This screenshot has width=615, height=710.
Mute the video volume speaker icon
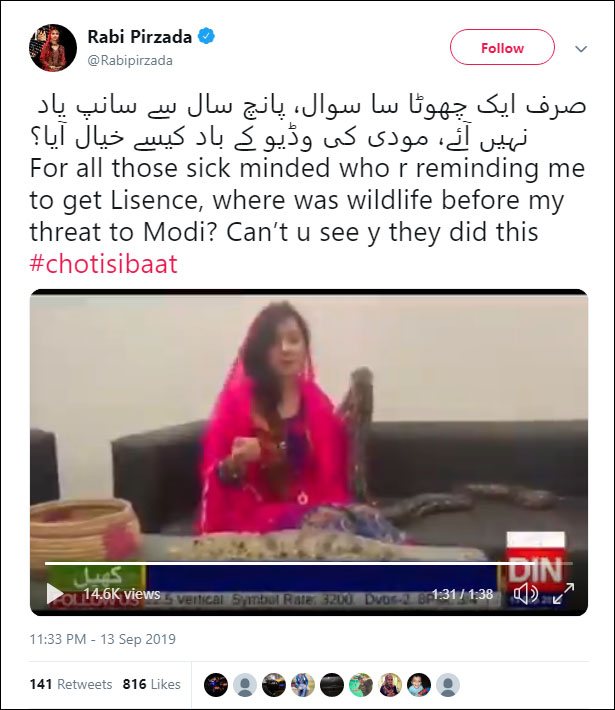526,593
